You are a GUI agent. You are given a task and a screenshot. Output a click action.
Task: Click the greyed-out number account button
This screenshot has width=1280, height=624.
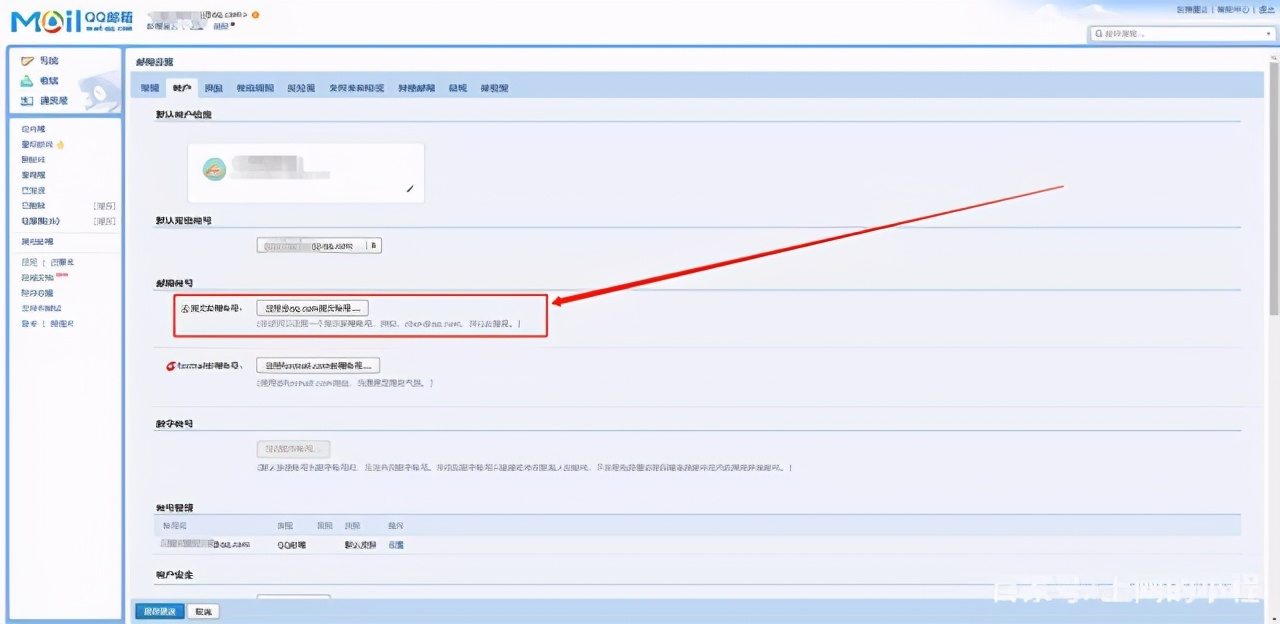click(294, 449)
